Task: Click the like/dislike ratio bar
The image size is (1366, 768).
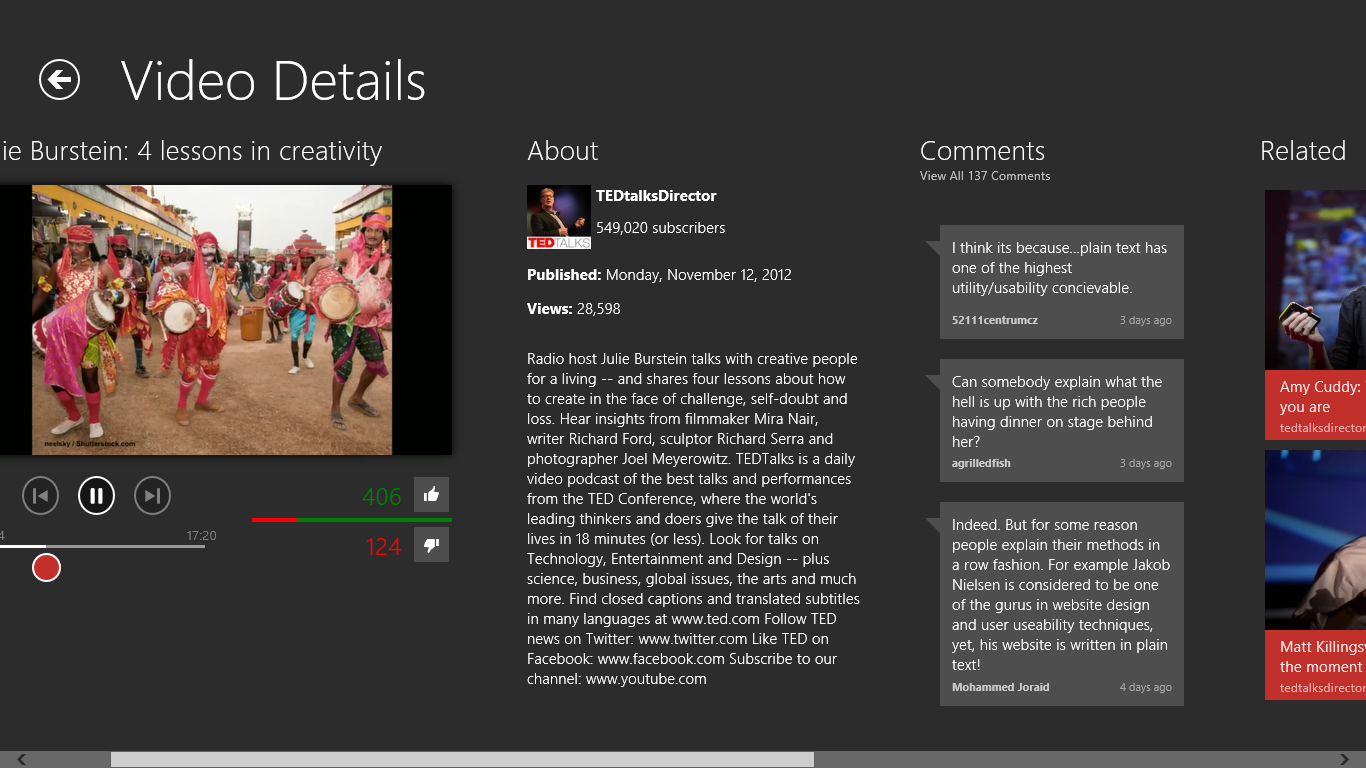Action: point(352,520)
